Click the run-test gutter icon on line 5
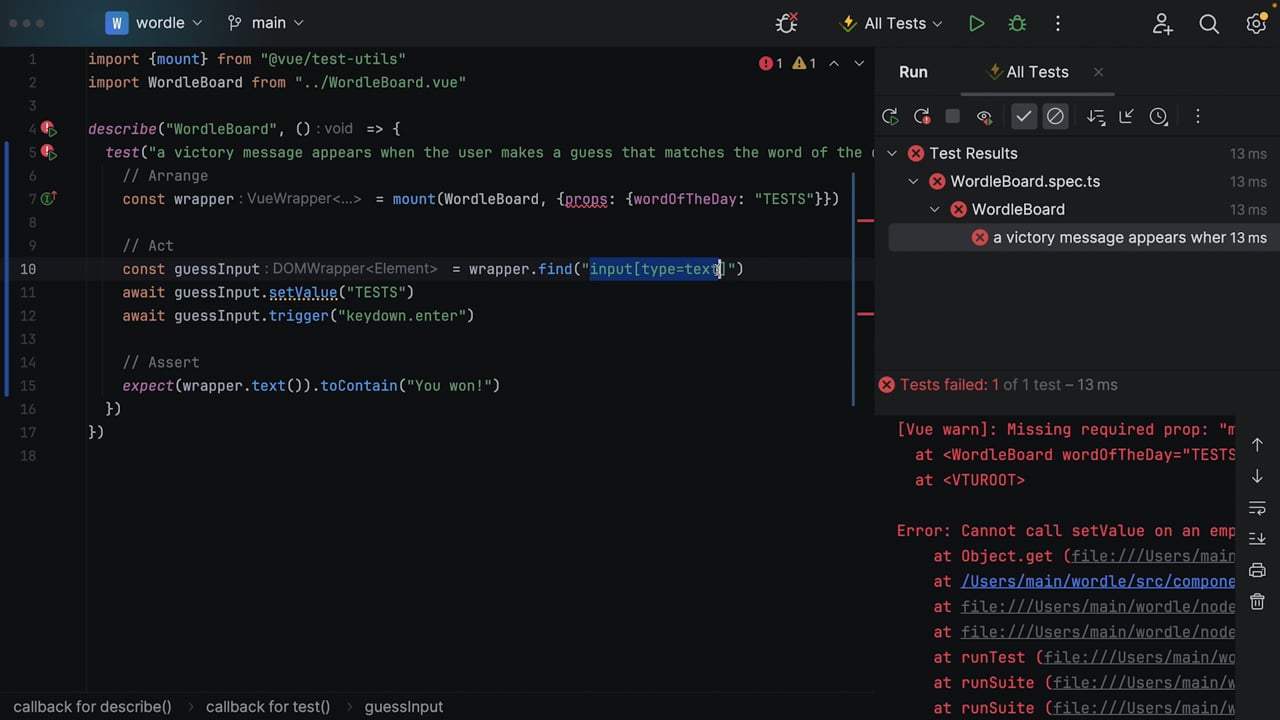This screenshot has height=720, width=1280. point(48,152)
